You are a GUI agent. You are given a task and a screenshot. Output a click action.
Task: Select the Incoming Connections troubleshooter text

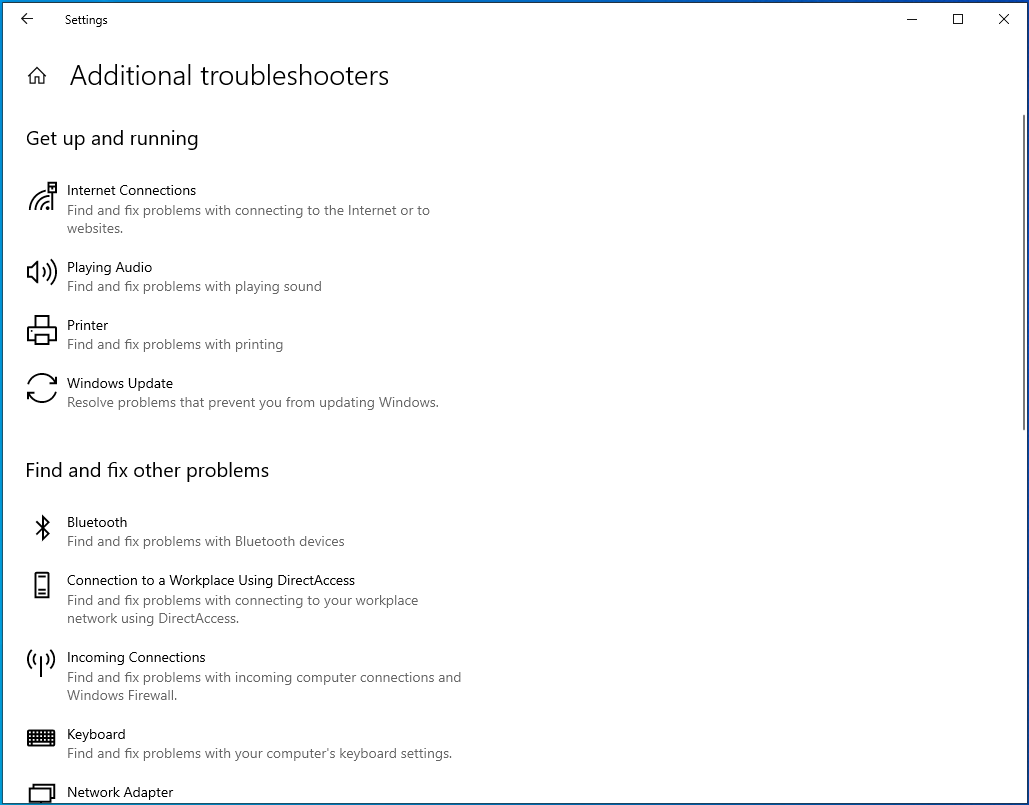point(136,657)
